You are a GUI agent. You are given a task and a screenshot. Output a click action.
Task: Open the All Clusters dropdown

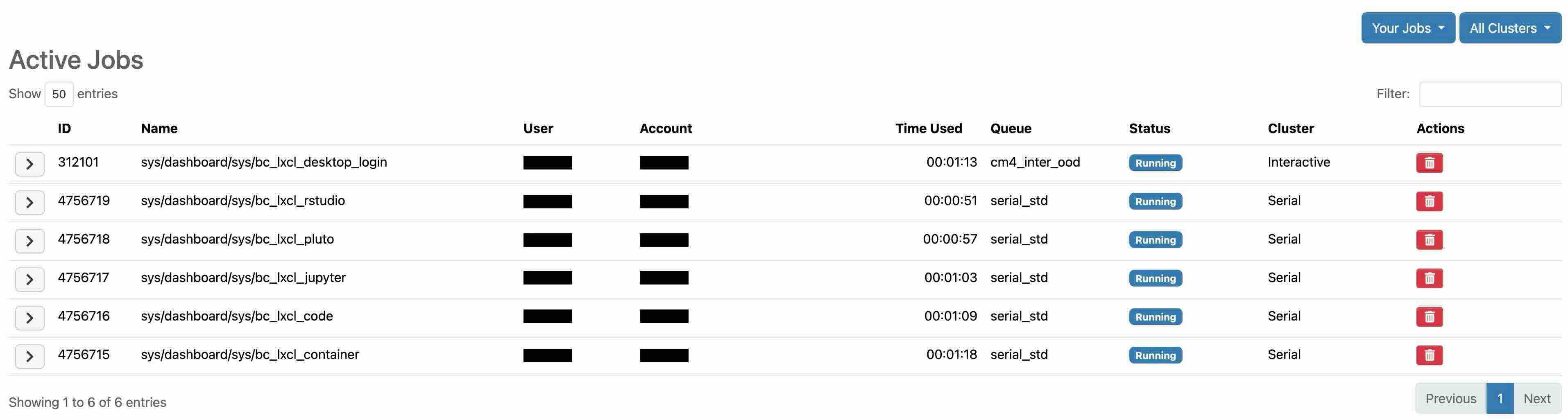(1509, 28)
